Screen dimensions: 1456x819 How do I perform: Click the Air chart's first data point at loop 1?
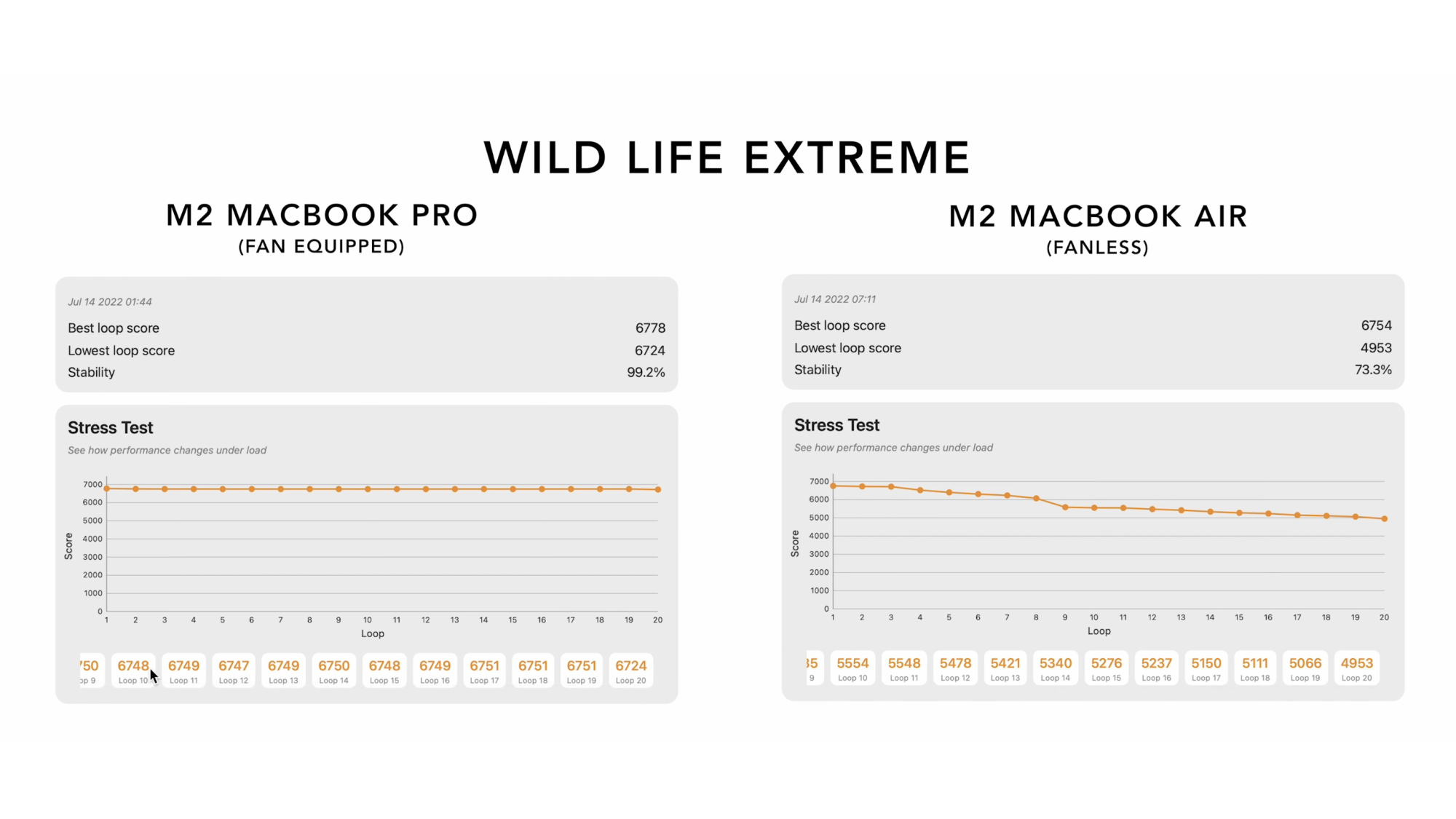click(834, 486)
